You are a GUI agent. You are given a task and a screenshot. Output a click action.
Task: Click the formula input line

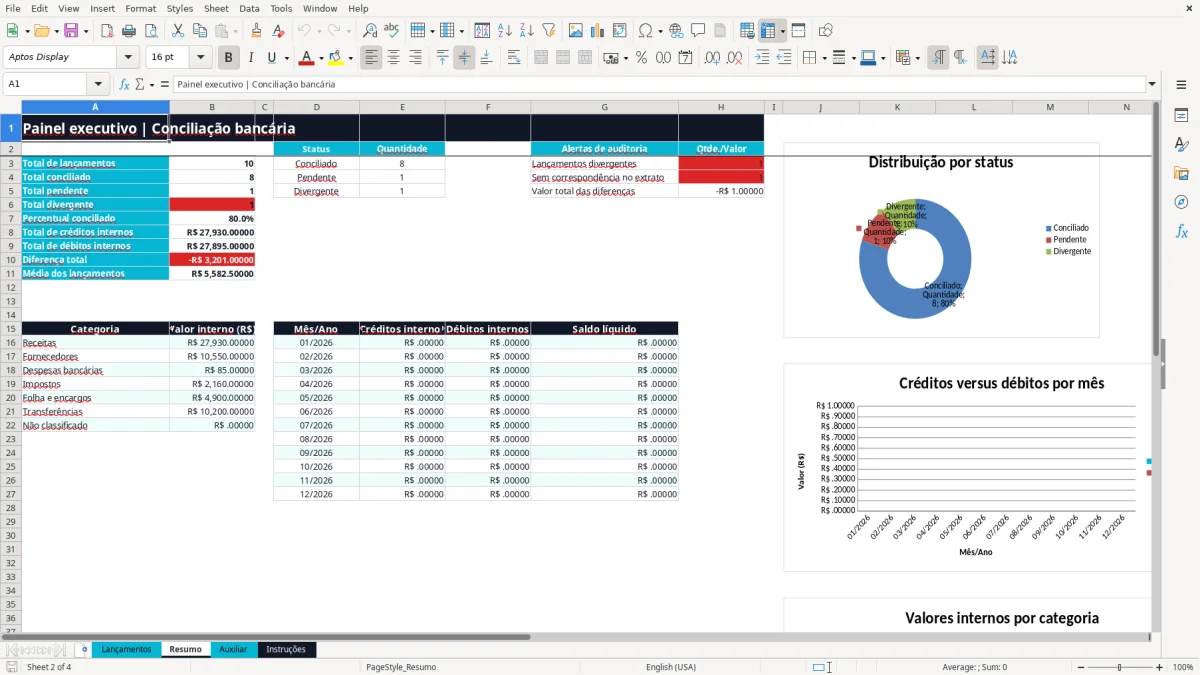[658, 84]
